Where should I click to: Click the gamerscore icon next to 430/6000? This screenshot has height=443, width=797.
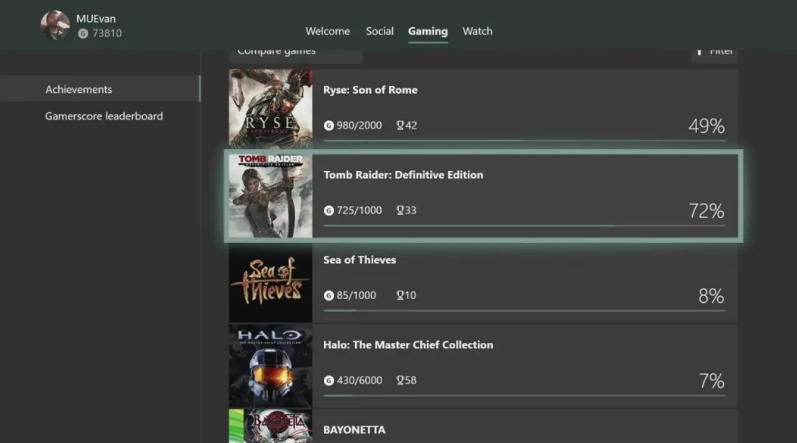(x=329, y=380)
